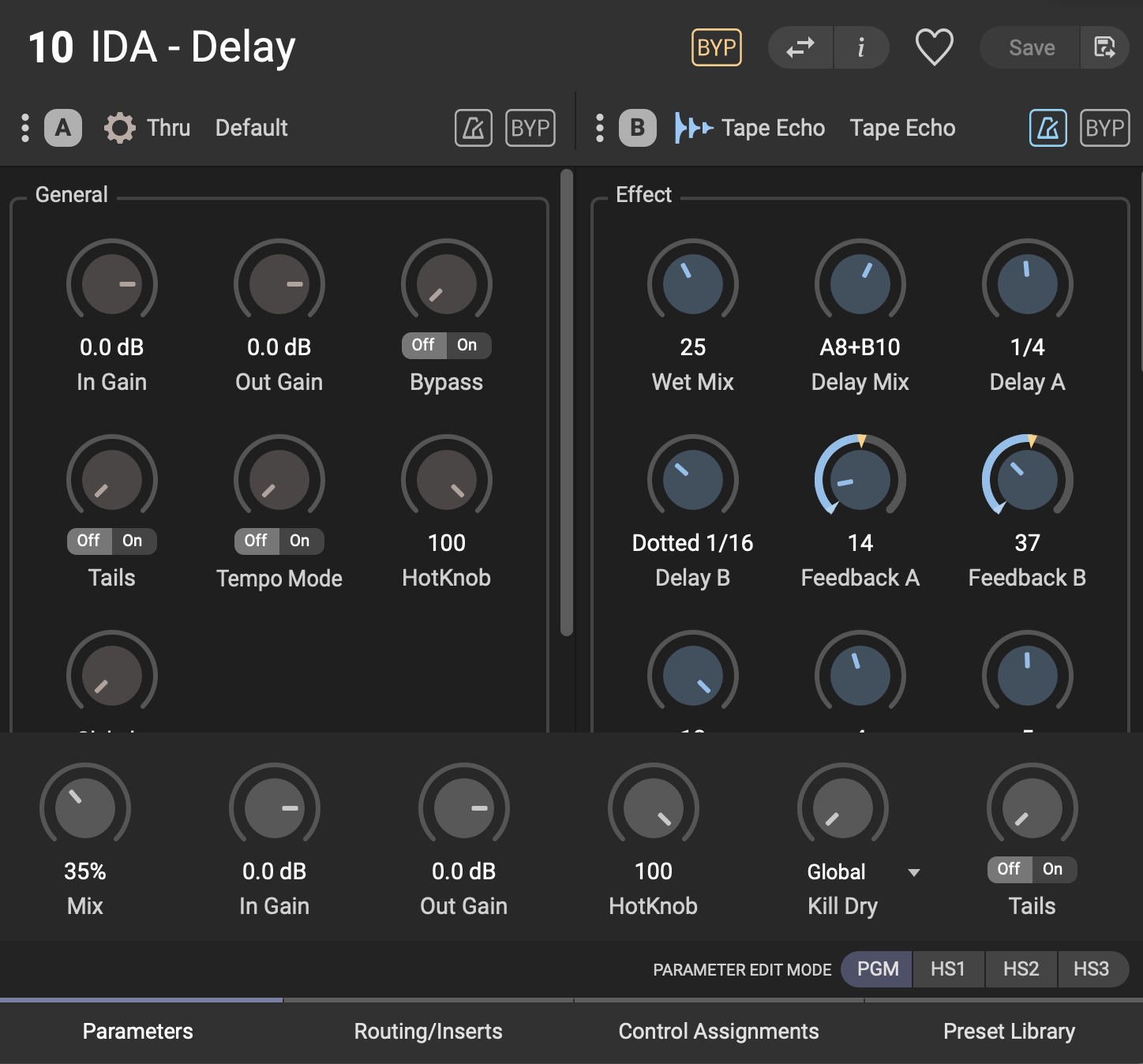Open the three-dot menu for slot A
1143x1064 pixels.
click(x=25, y=128)
